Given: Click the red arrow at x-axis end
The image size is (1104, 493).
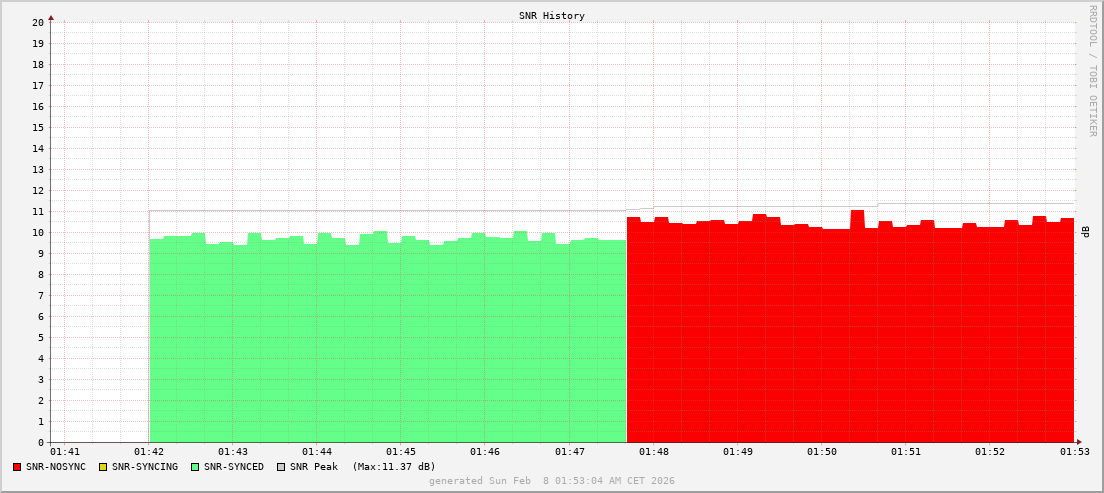Looking at the screenshot, I should (x=1079, y=442).
